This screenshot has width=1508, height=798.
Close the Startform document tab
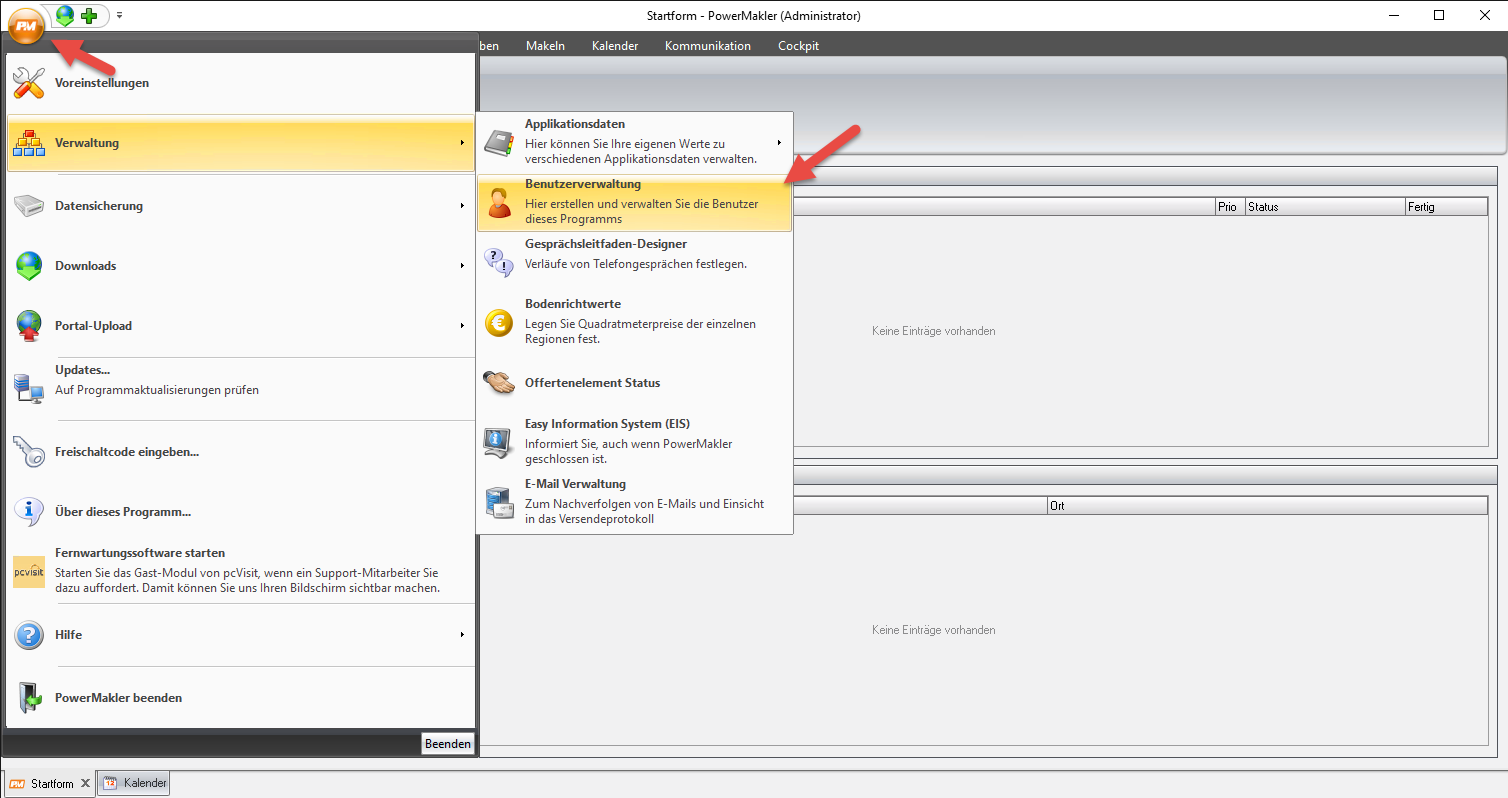point(86,784)
